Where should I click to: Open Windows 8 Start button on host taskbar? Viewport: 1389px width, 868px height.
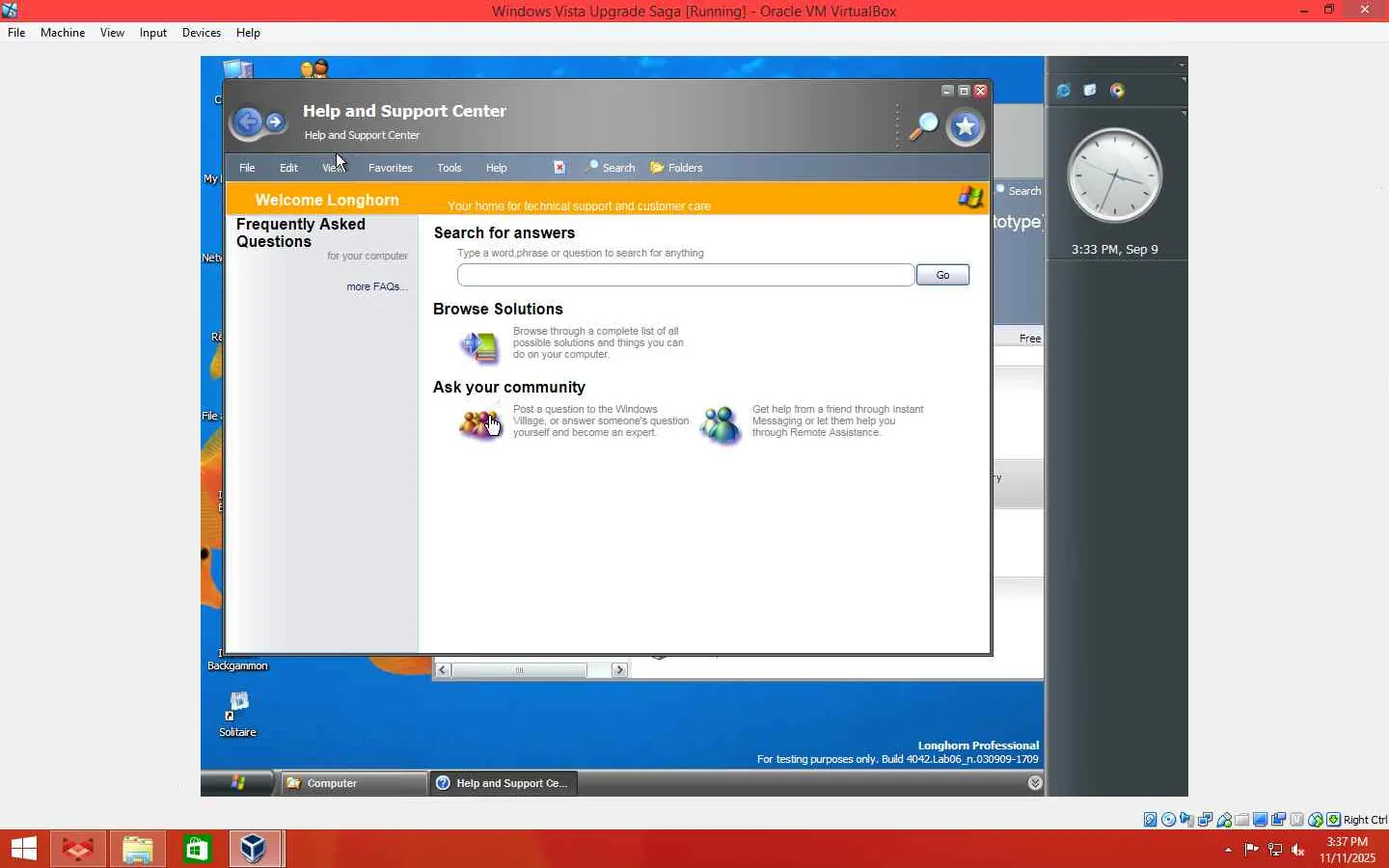(x=24, y=849)
